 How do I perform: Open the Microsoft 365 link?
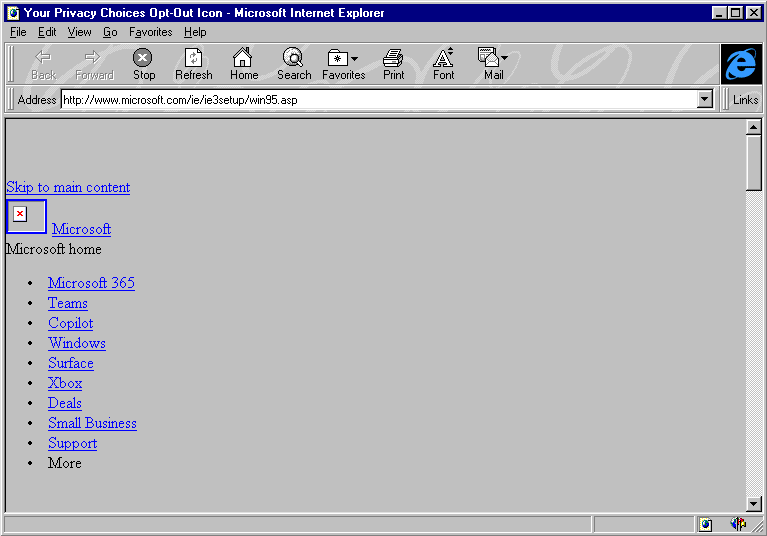(91, 283)
